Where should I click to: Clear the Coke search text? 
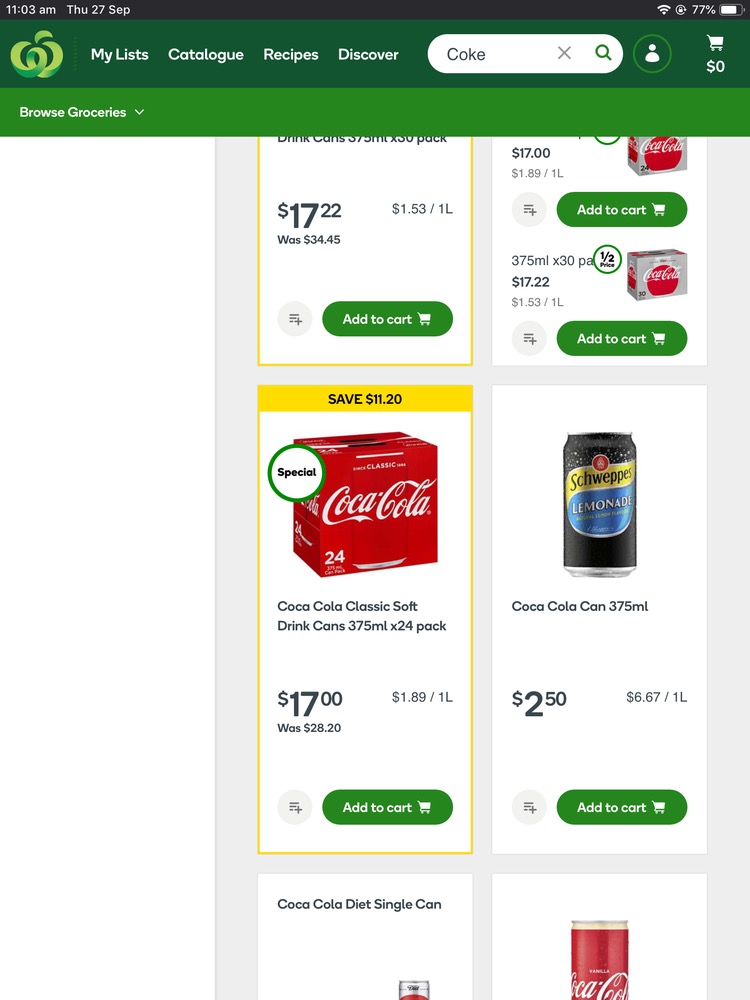[x=564, y=54]
